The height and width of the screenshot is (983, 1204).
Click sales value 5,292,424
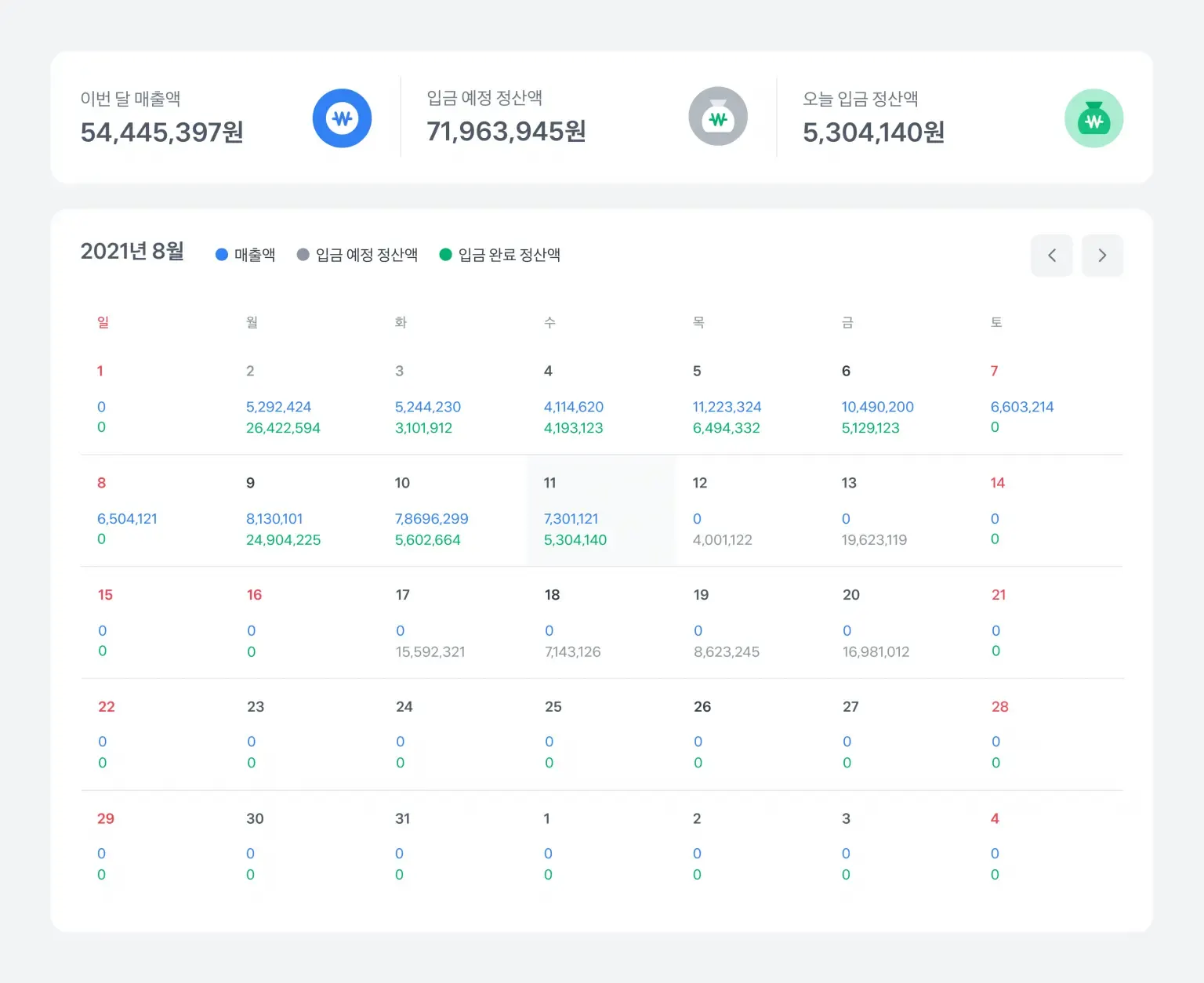pos(278,407)
